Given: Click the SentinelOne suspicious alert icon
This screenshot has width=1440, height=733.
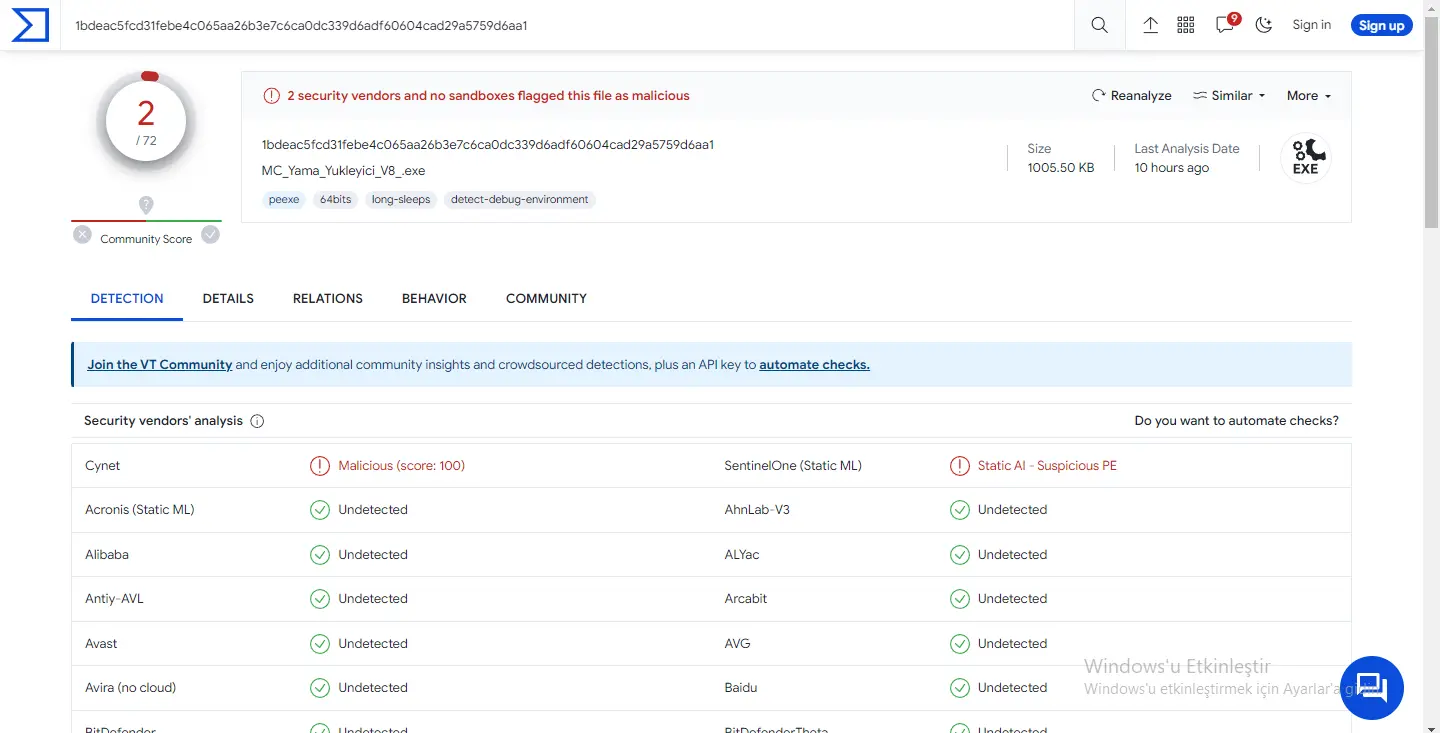Looking at the screenshot, I should point(960,466).
